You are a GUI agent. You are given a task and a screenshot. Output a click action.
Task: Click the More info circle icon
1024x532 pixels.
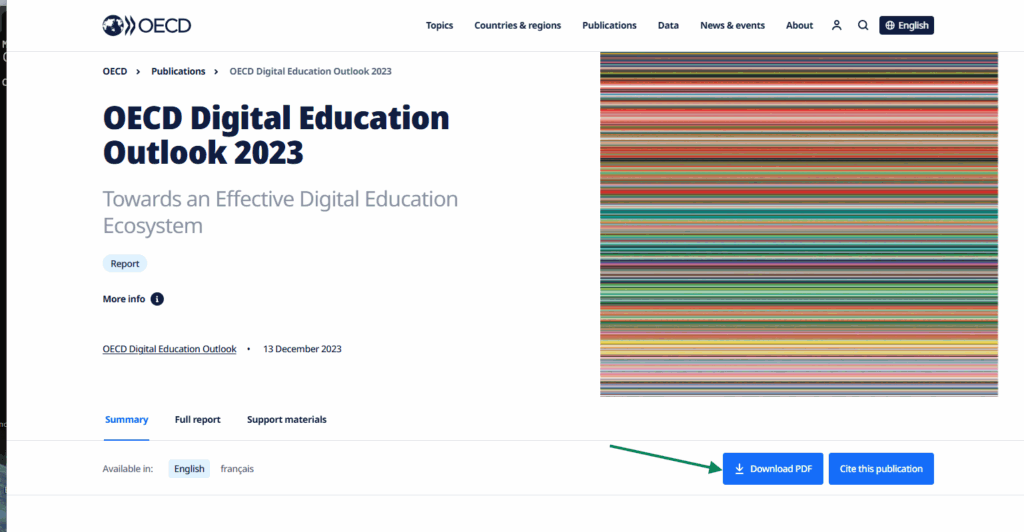157,299
